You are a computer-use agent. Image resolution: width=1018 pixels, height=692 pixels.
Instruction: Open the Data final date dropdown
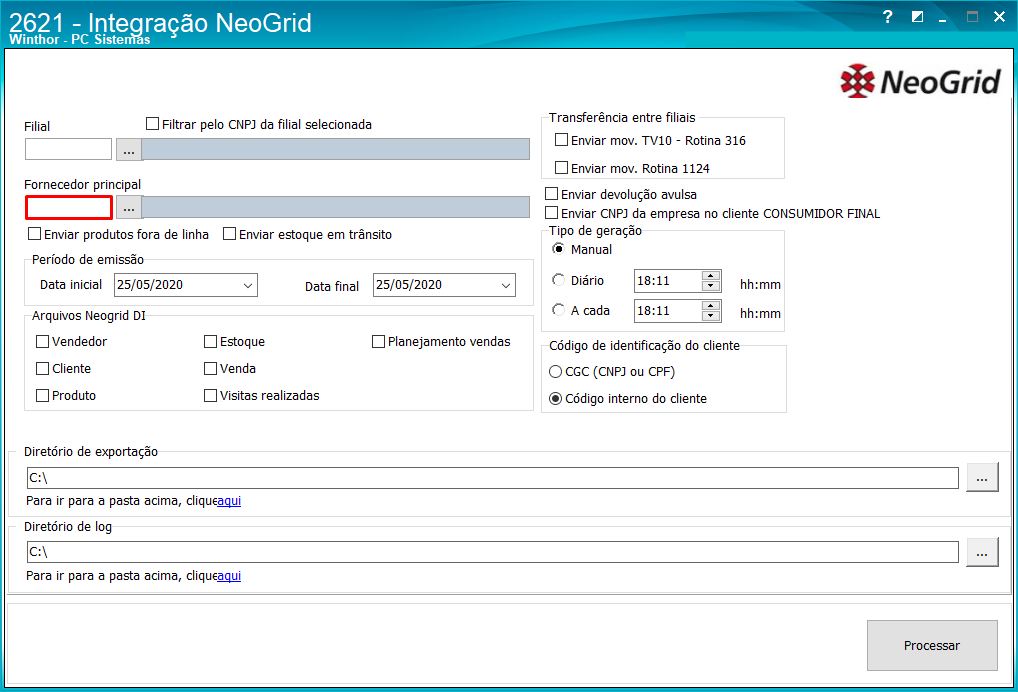506,286
